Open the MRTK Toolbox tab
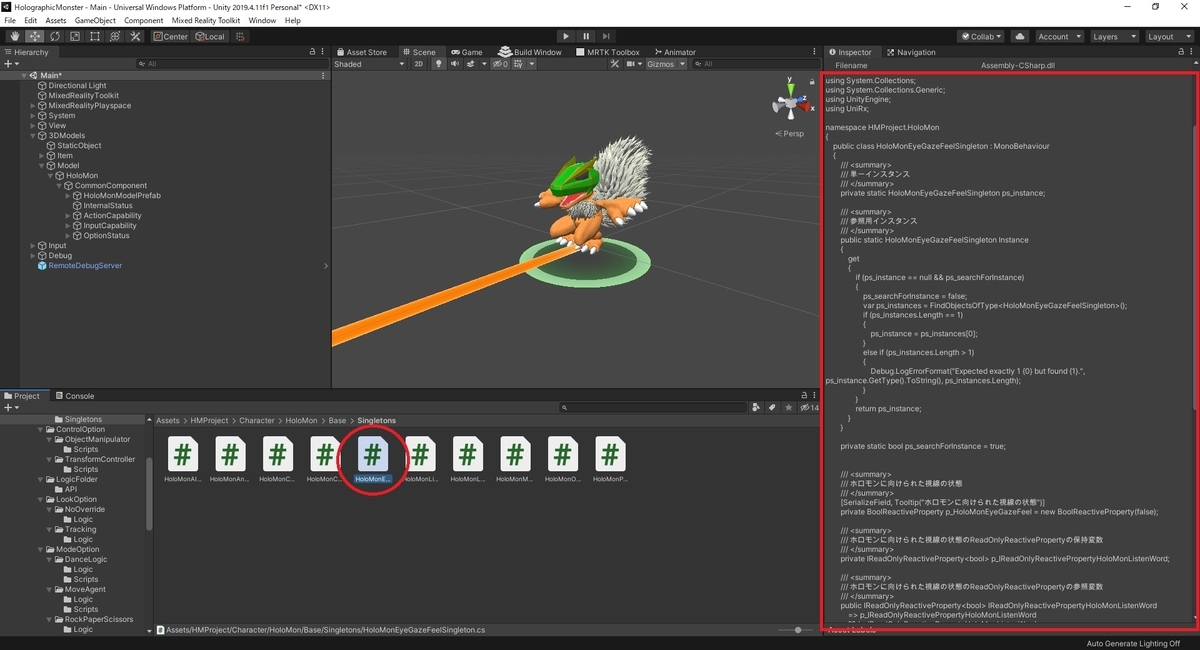1200x650 pixels. click(608, 52)
